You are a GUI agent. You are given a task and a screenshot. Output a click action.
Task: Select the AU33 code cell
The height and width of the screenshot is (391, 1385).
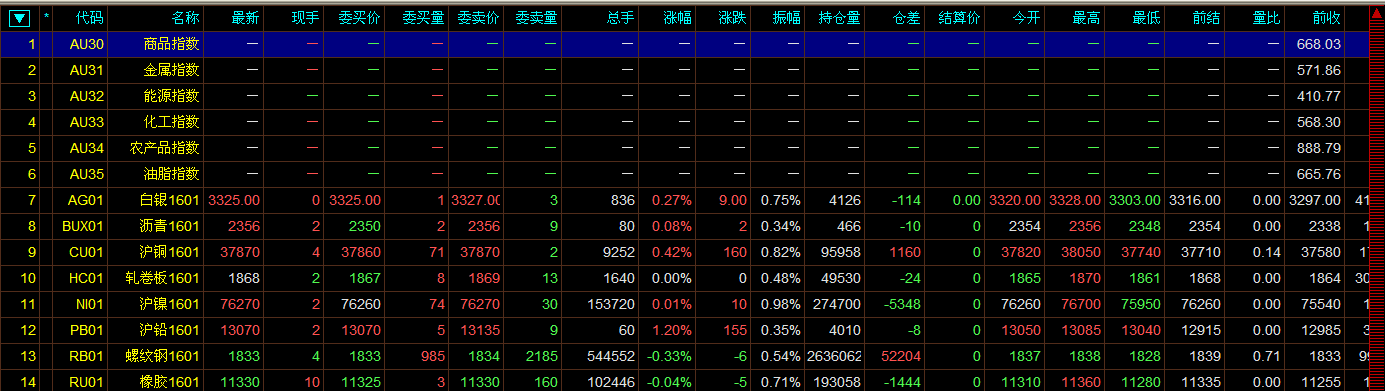(x=87, y=122)
